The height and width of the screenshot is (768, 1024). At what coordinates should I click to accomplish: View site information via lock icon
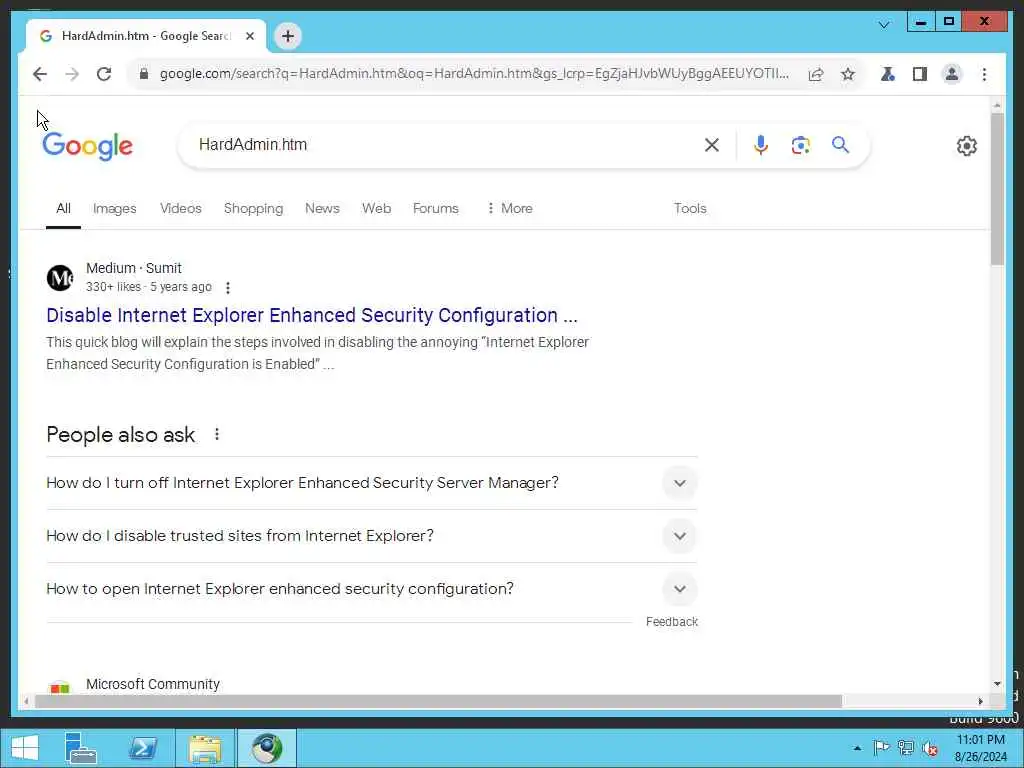(144, 74)
